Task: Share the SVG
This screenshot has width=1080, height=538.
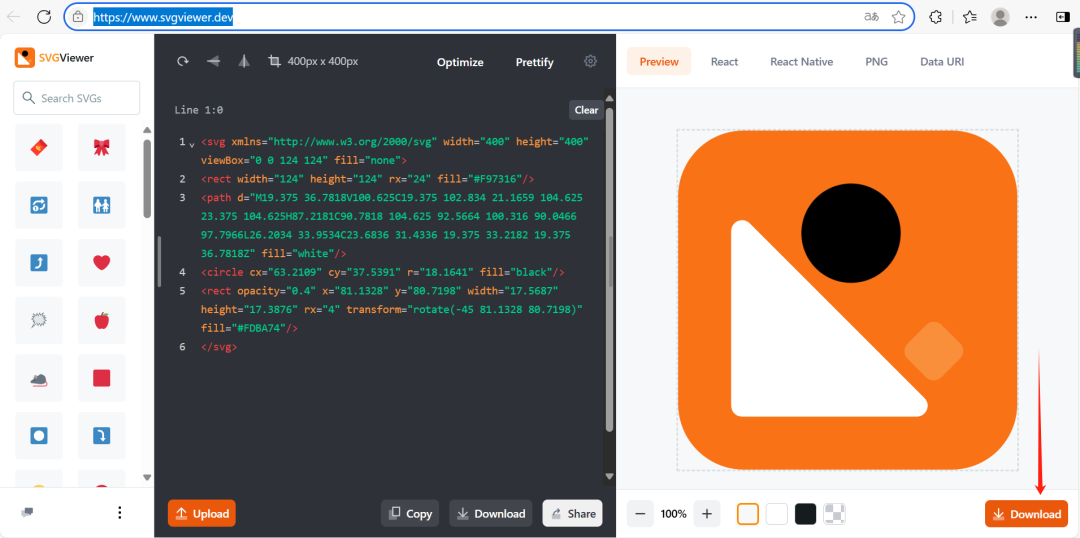Action: (573, 513)
